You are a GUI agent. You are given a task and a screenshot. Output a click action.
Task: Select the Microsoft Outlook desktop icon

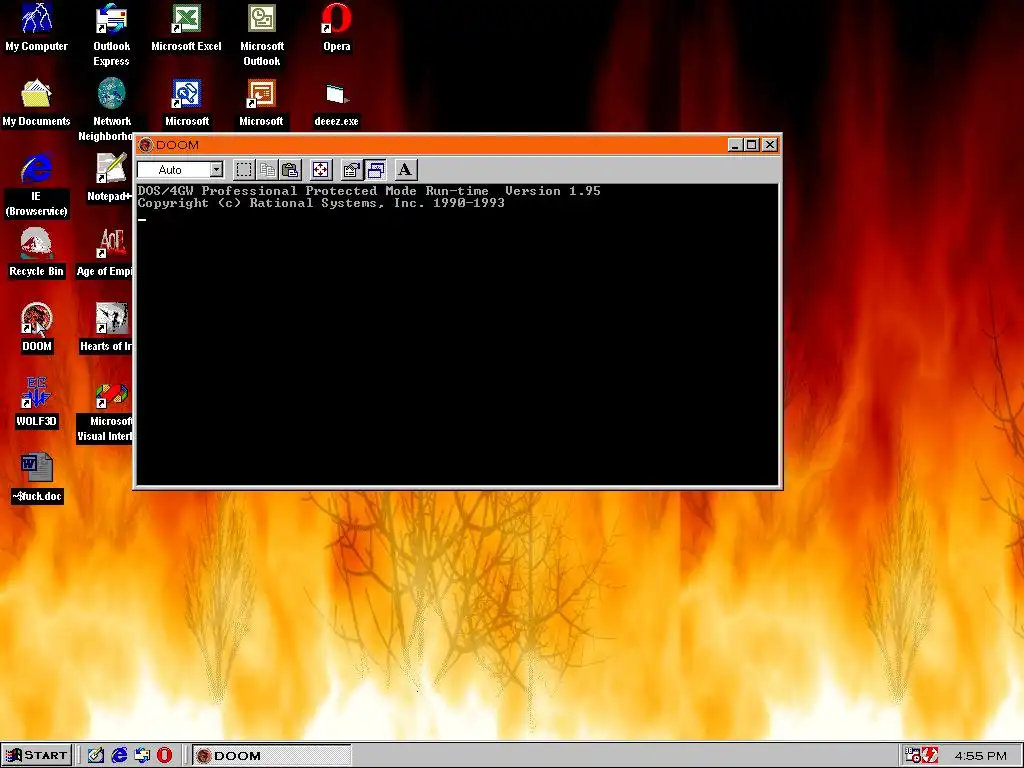[261, 35]
